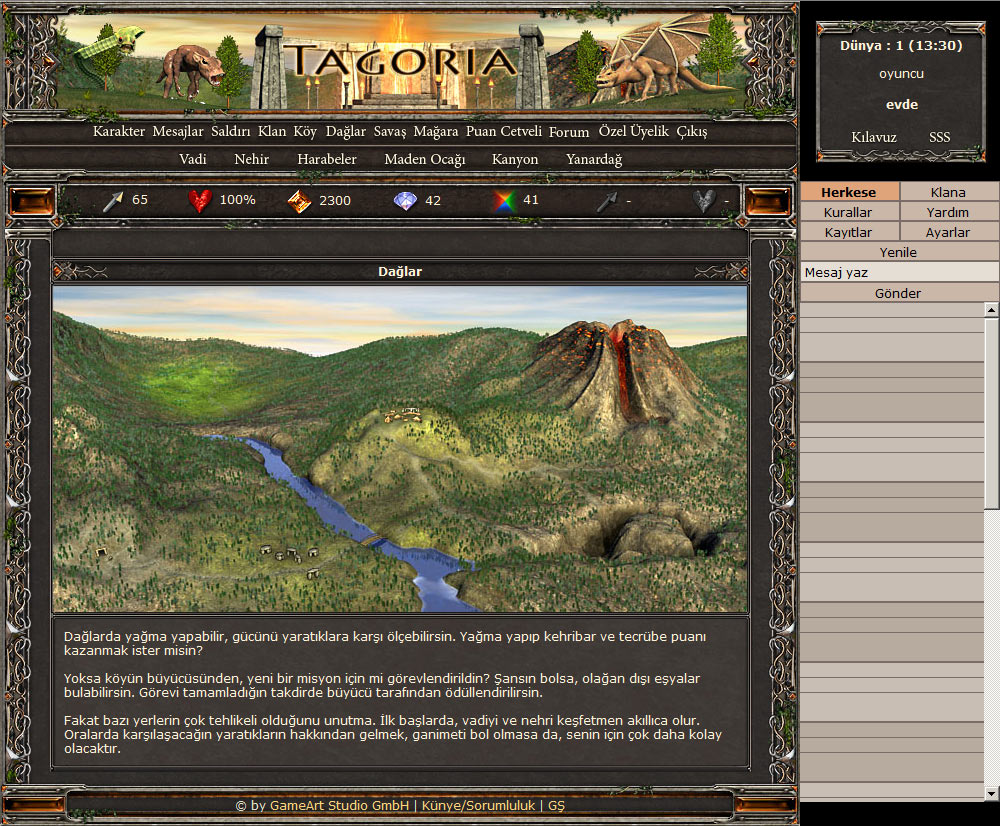Open the Kılavuz guide link

[874, 137]
